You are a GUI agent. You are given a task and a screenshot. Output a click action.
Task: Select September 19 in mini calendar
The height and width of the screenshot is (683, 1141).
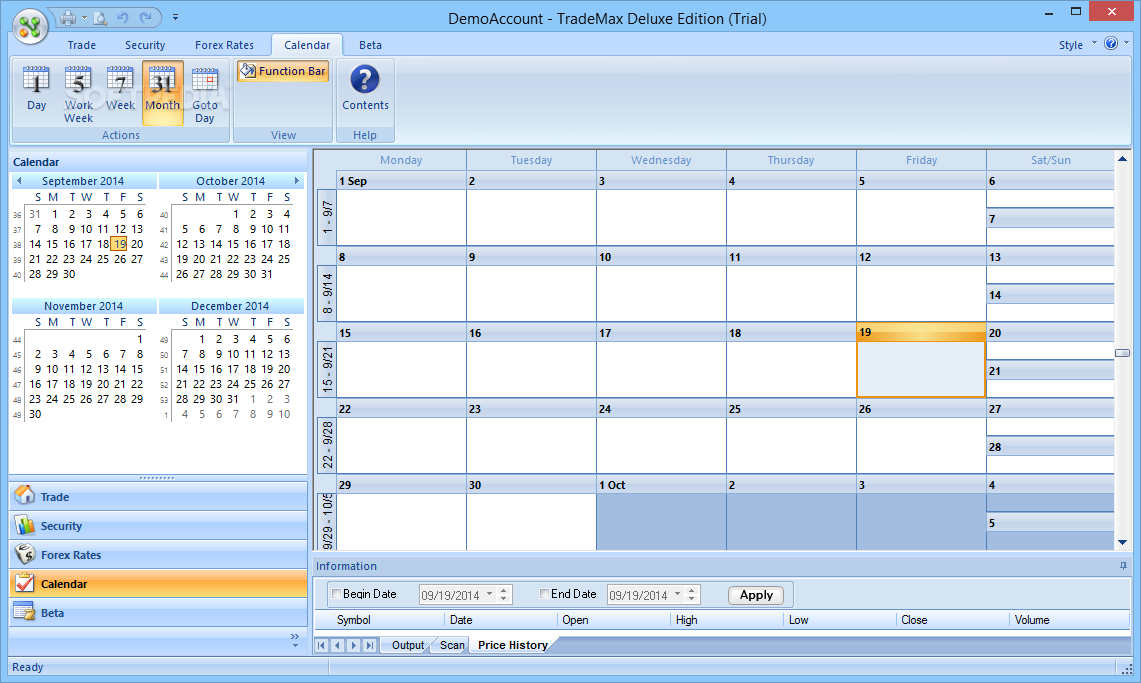pyautogui.click(x=119, y=244)
